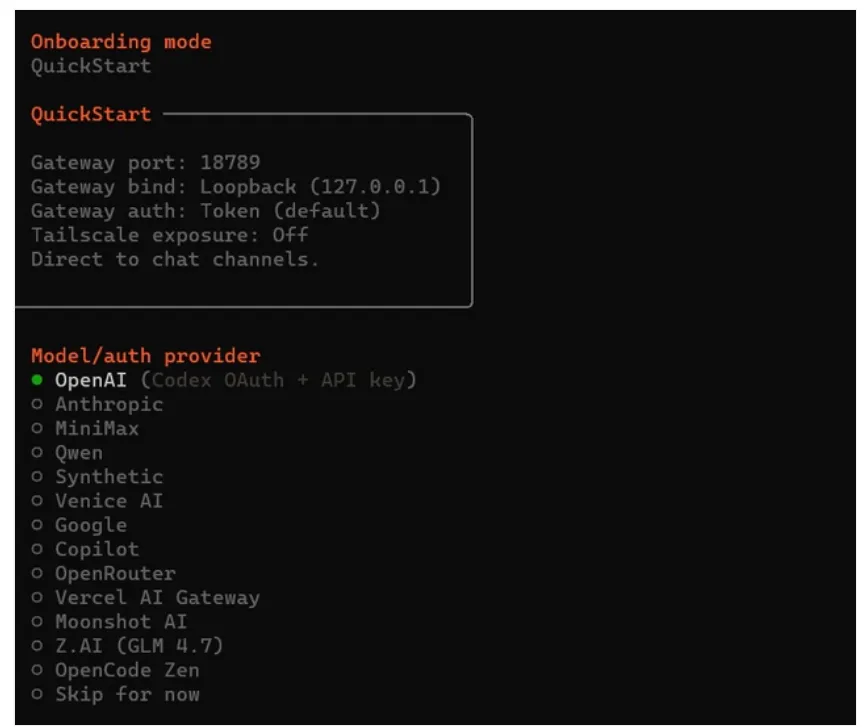The image size is (864, 727).
Task: Click the Tailscale exposure: Off line
Action: tap(169, 235)
